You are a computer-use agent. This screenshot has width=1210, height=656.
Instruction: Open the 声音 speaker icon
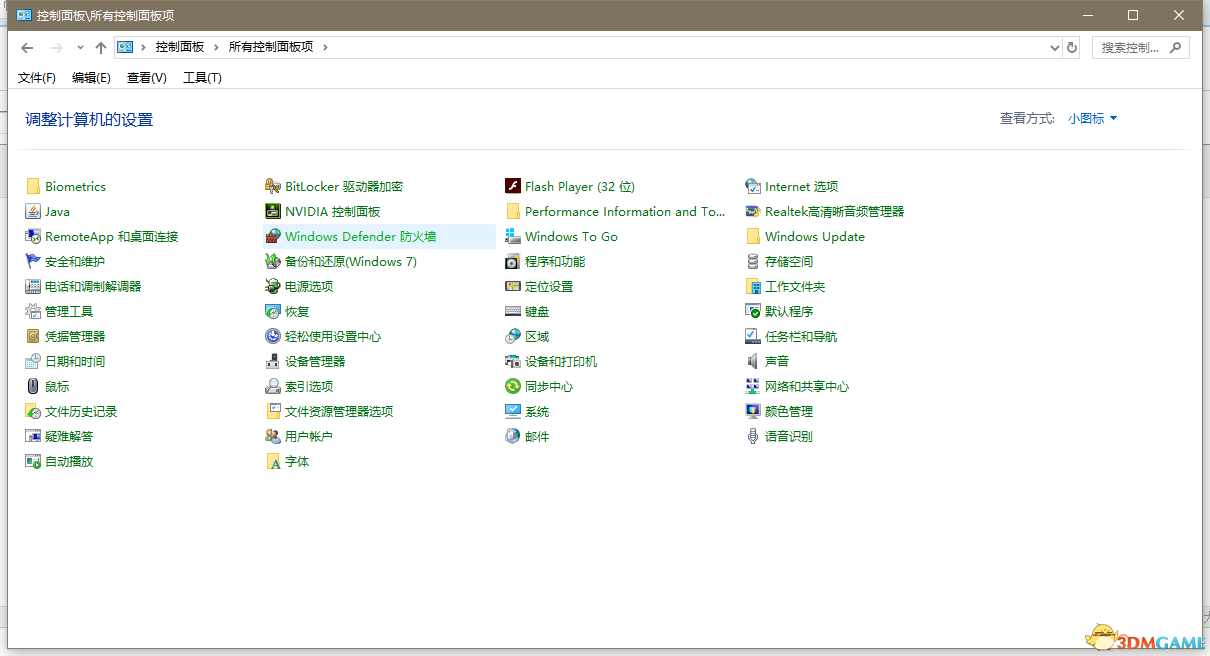click(x=753, y=361)
